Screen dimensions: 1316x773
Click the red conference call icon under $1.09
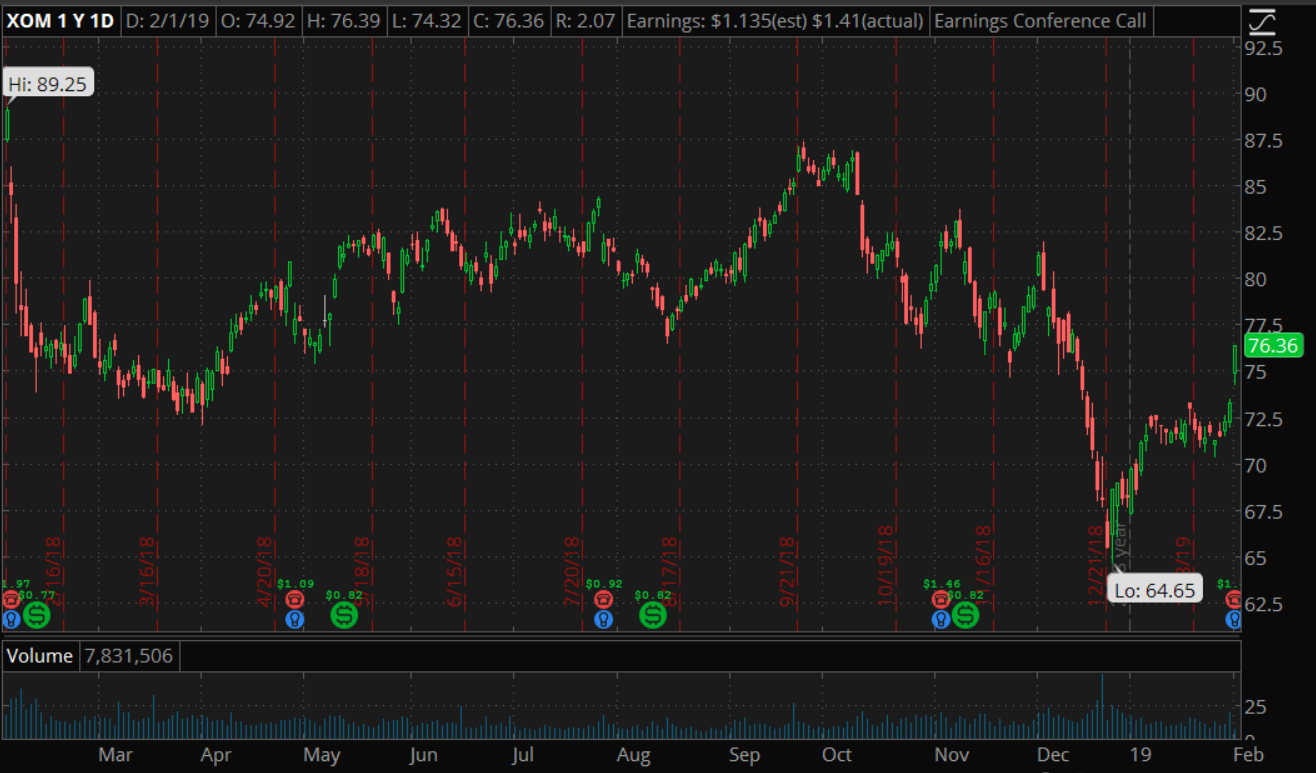(295, 599)
